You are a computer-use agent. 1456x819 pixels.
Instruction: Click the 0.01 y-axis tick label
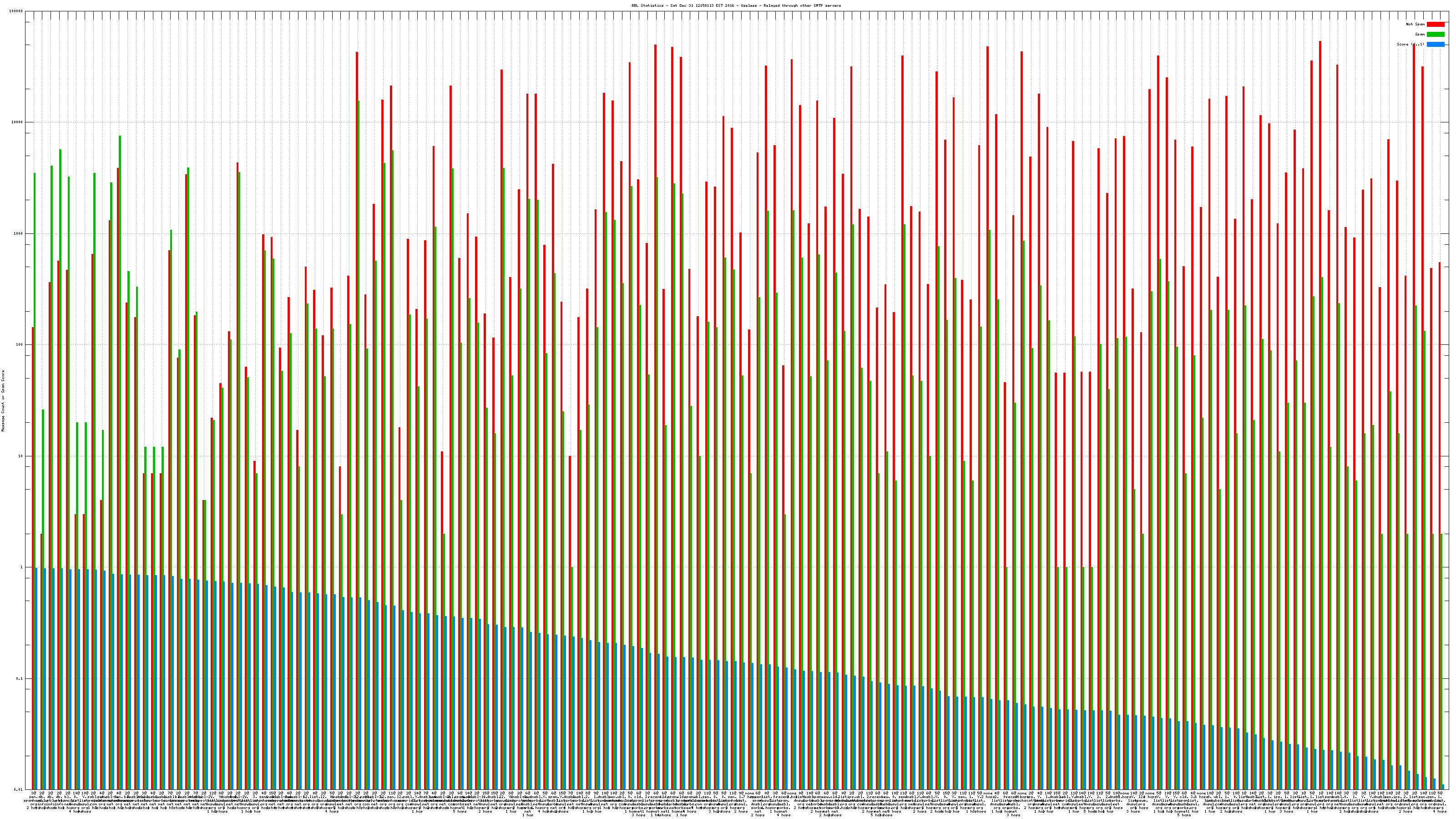[19, 789]
